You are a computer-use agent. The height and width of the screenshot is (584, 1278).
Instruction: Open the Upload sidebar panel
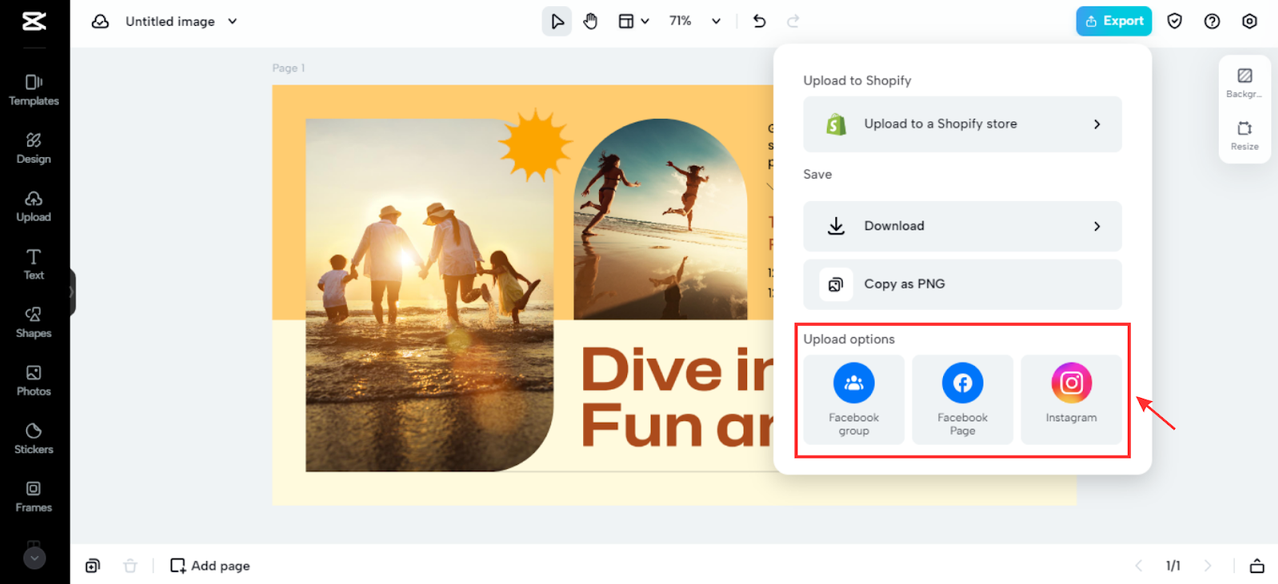(34, 206)
